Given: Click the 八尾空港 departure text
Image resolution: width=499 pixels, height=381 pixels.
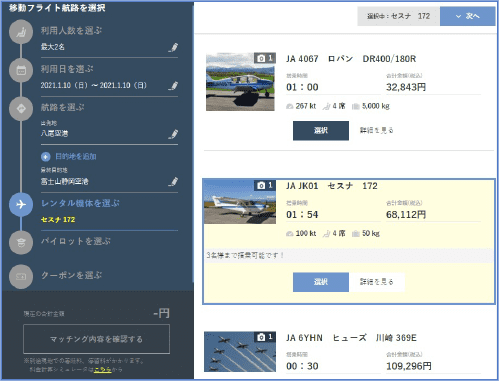Looking at the screenshot, I should pyautogui.click(x=54, y=134).
